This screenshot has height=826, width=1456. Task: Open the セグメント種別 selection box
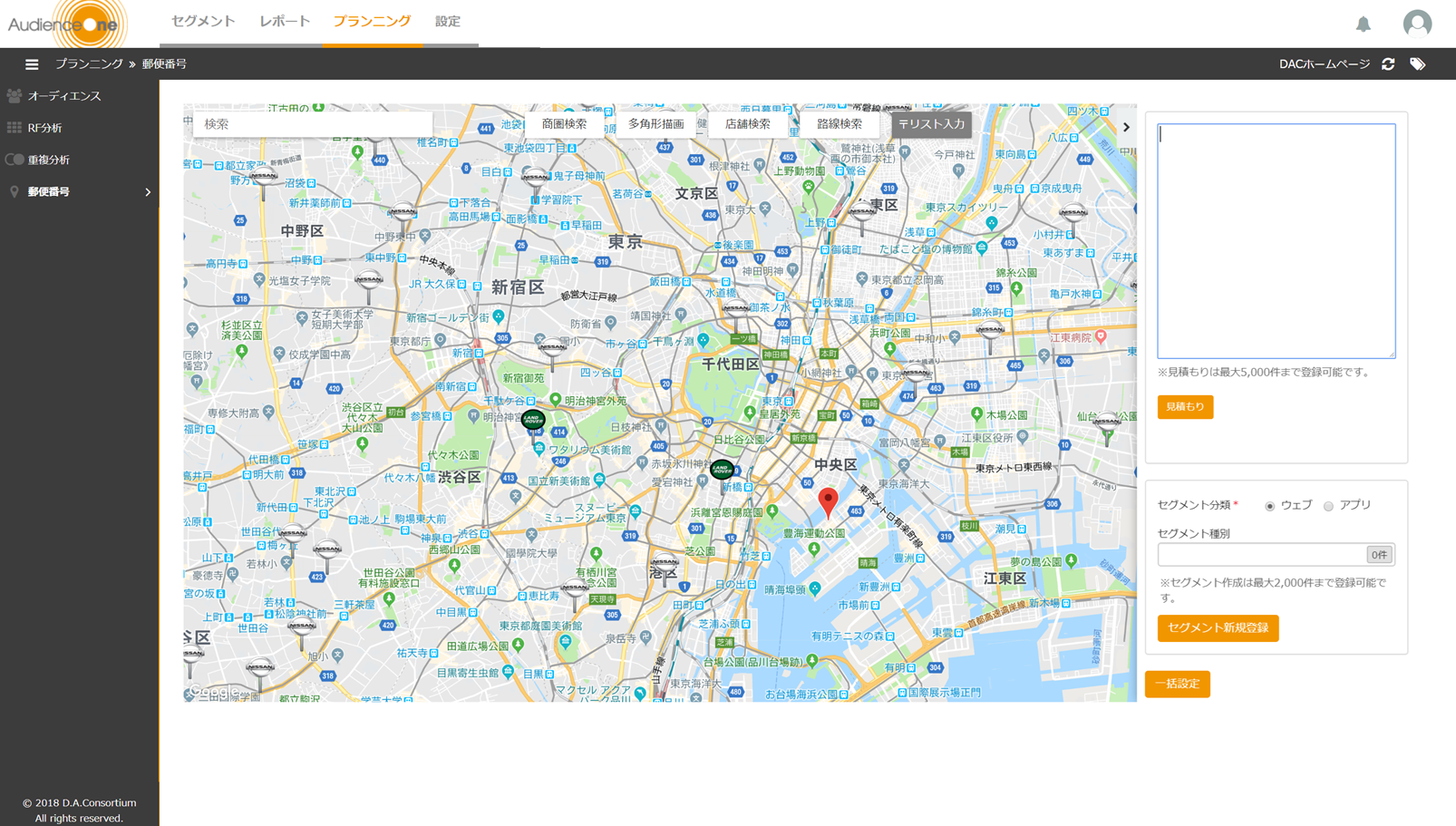coord(1260,554)
